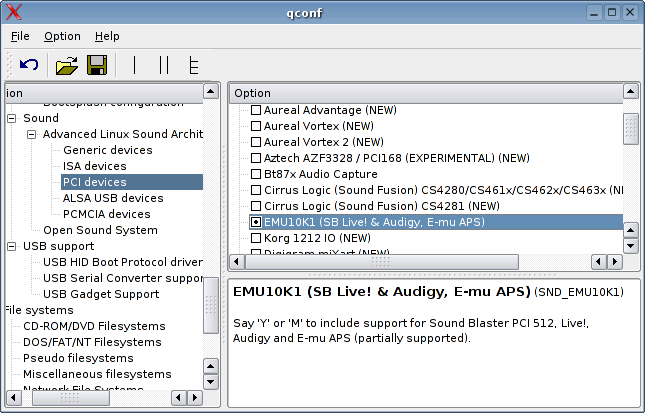Open a config file with the Load icon
The height and width of the screenshot is (413, 645).
point(67,65)
